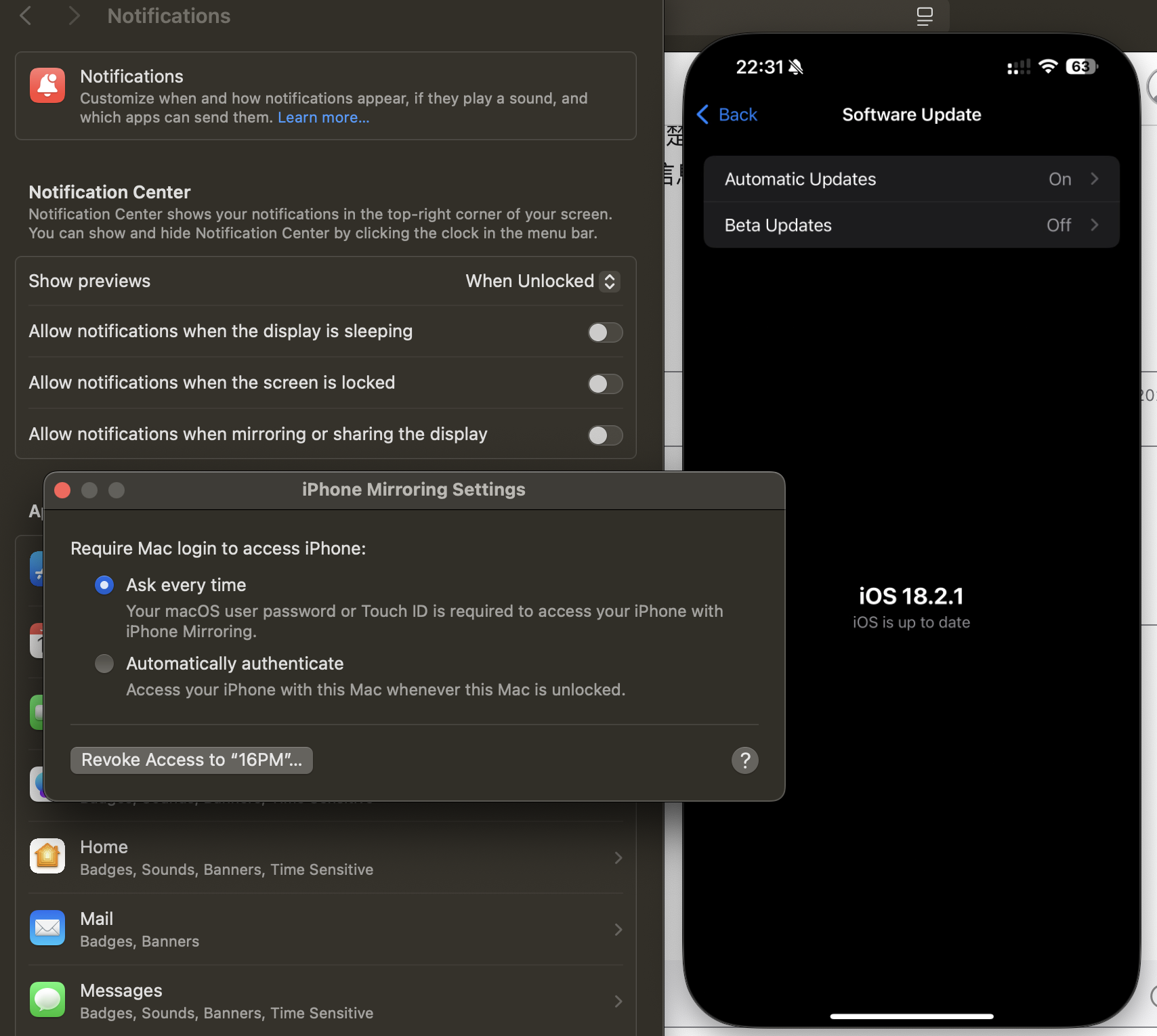
Task: Click the Require Mac login to access iPhone label
Action: point(218,548)
